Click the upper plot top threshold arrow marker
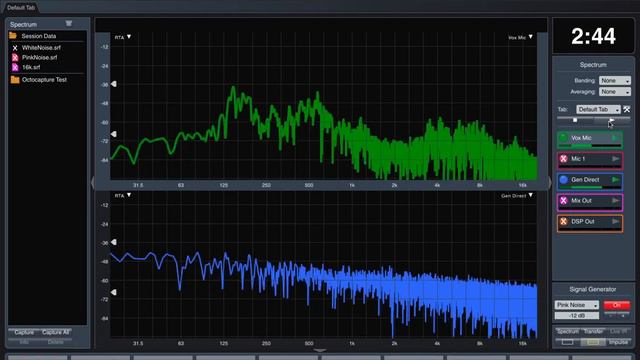The image size is (640, 360). [114, 84]
